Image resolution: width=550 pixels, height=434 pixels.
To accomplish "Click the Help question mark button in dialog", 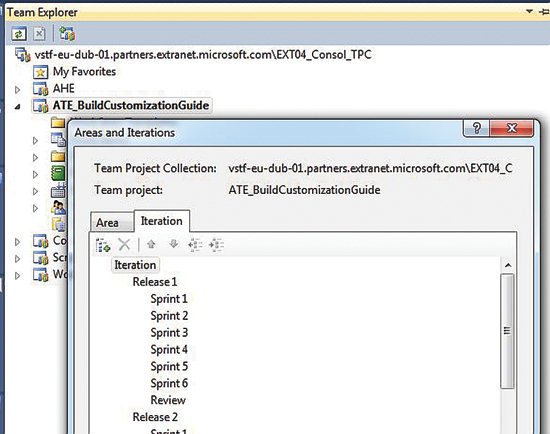I will click(476, 128).
